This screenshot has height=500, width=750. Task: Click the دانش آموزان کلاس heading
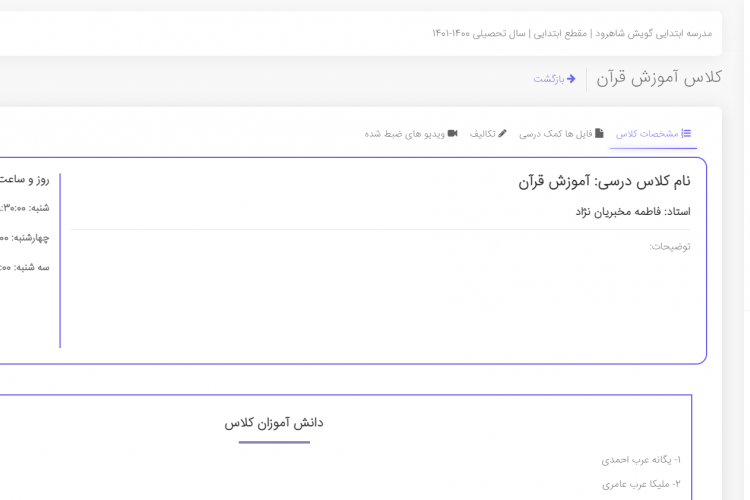pos(274,423)
